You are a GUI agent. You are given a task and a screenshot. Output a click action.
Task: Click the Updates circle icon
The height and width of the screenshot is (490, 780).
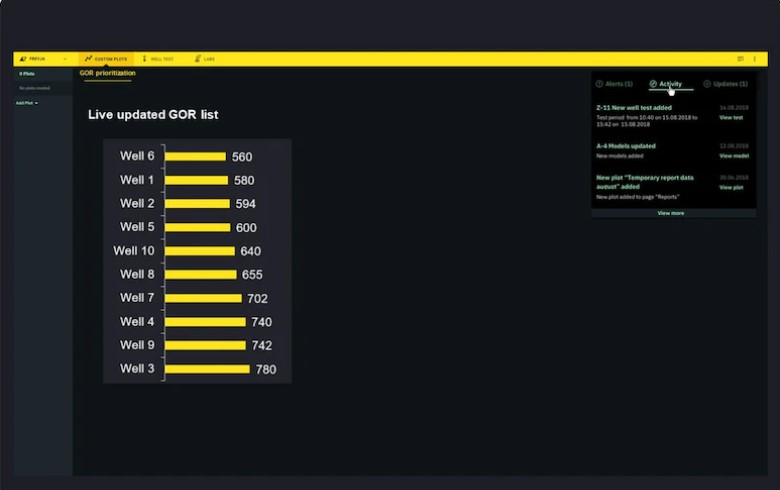(x=708, y=84)
